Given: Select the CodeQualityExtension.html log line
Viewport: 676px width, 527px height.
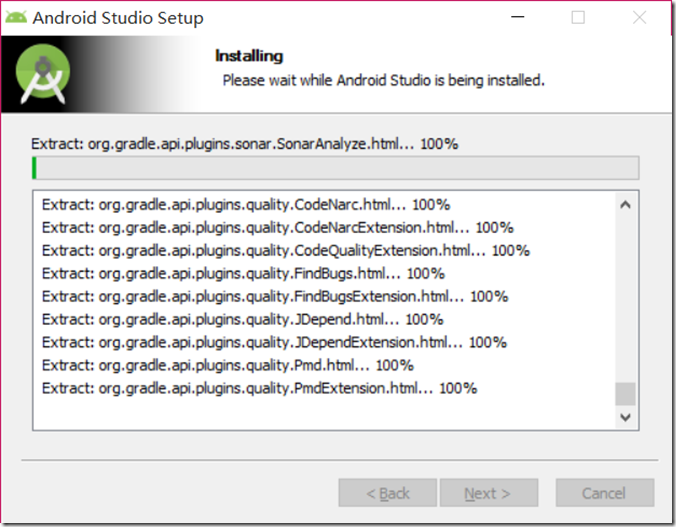Looking at the screenshot, I should 285,250.
